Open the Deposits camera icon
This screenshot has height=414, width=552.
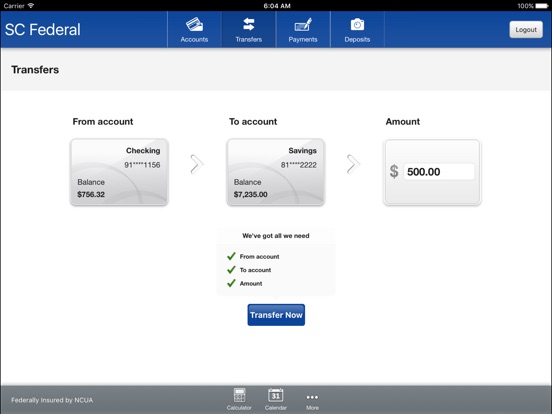click(357, 25)
